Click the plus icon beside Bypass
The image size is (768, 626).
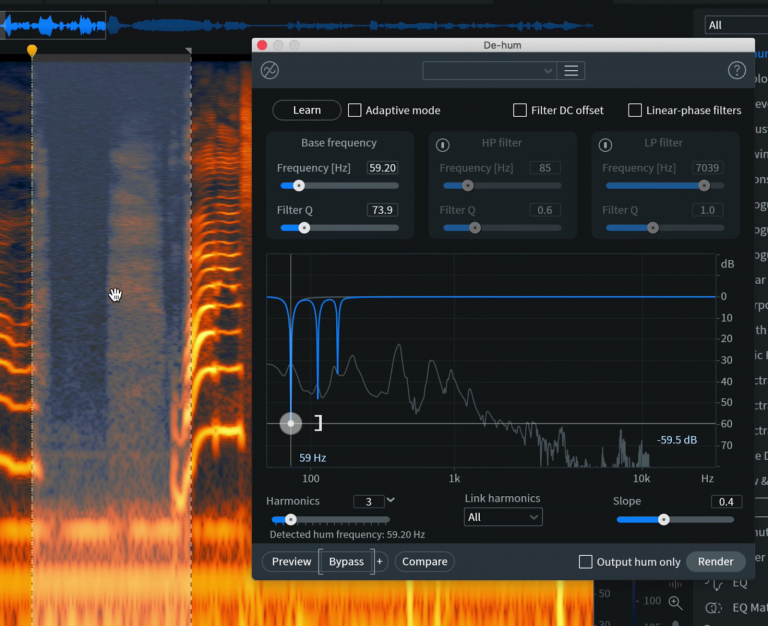pos(380,562)
